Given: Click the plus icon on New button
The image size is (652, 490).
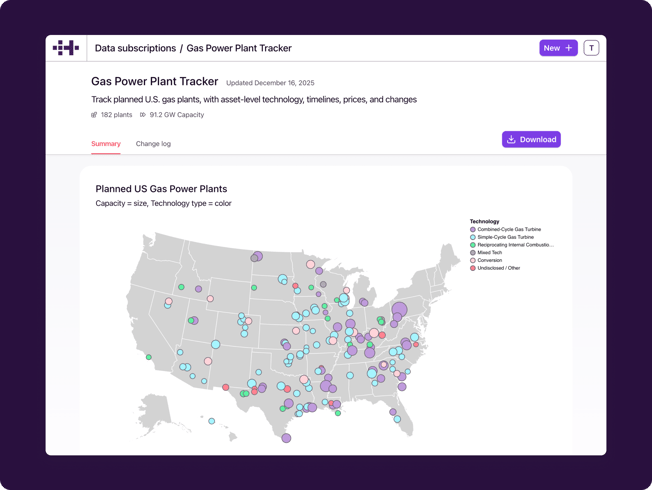Looking at the screenshot, I should (569, 48).
